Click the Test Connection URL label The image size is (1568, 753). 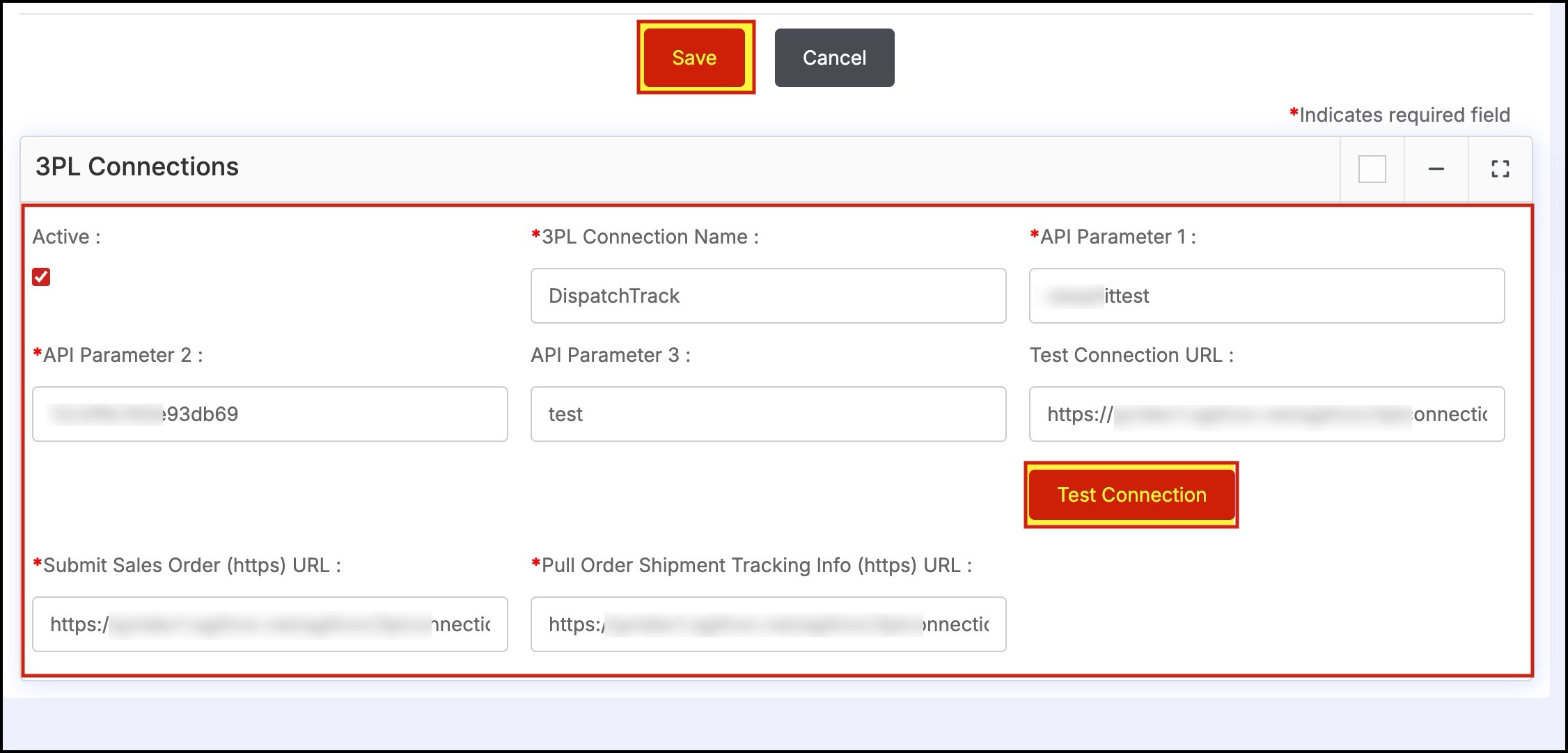(x=1131, y=356)
